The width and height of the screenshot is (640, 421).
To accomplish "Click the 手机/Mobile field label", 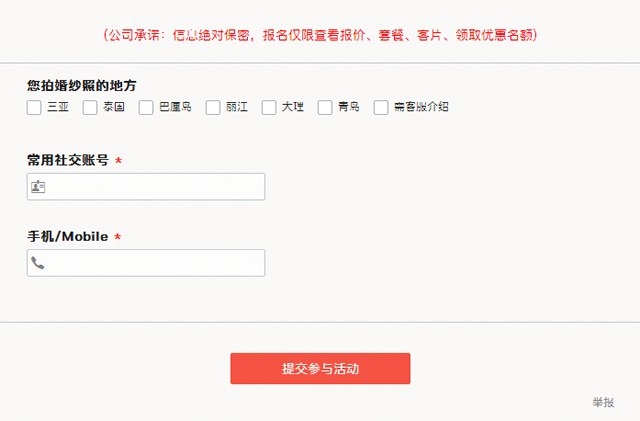I will click(67, 237).
